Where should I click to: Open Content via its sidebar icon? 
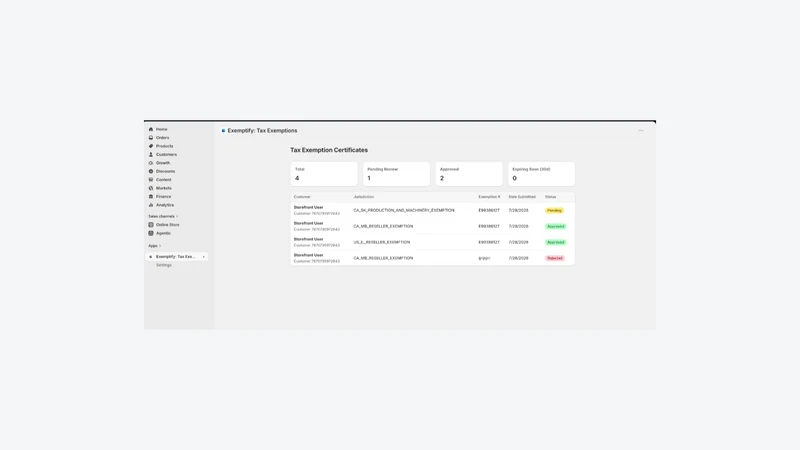pyautogui.click(x=151, y=180)
